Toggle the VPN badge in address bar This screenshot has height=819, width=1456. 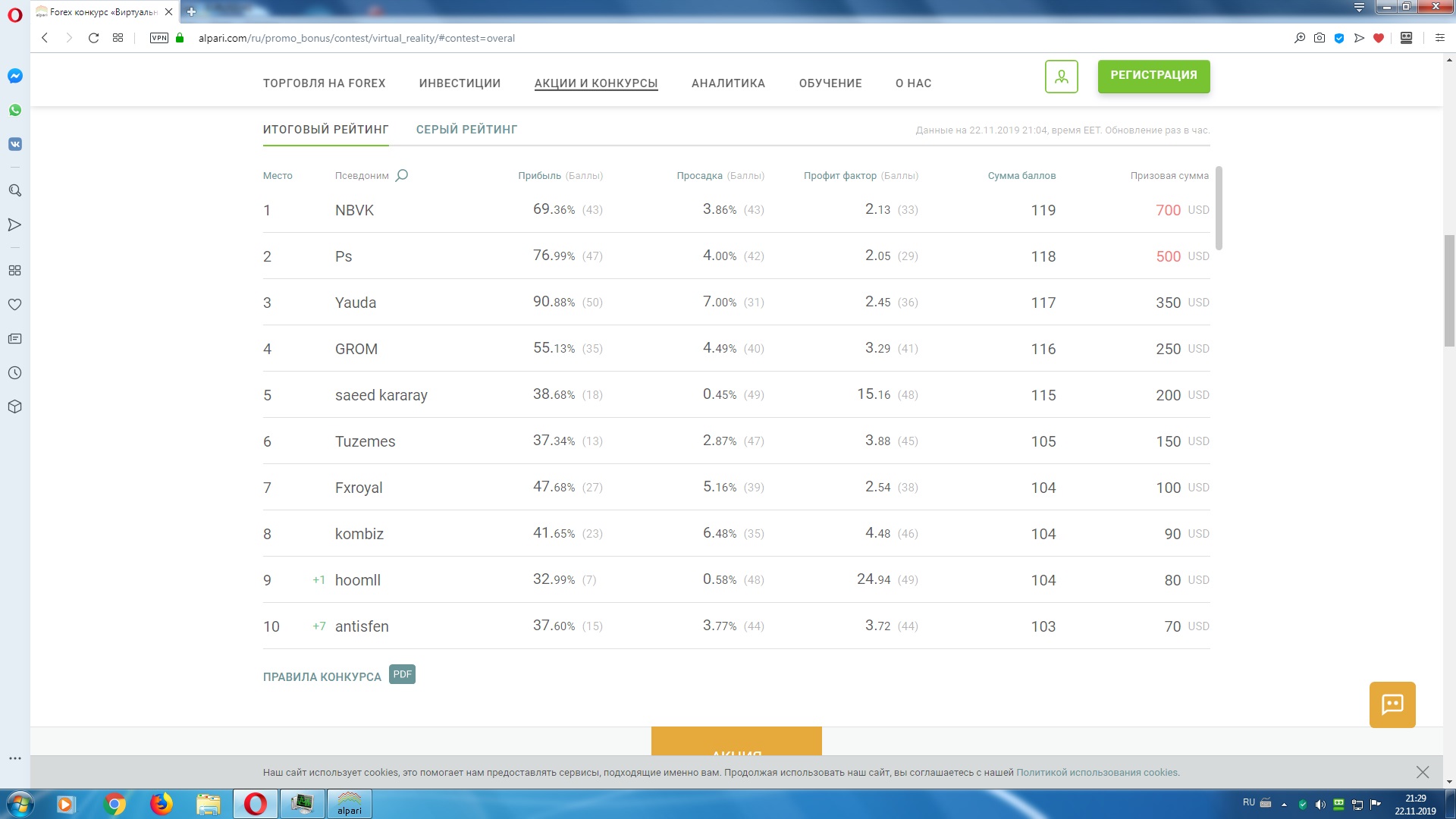(x=159, y=38)
